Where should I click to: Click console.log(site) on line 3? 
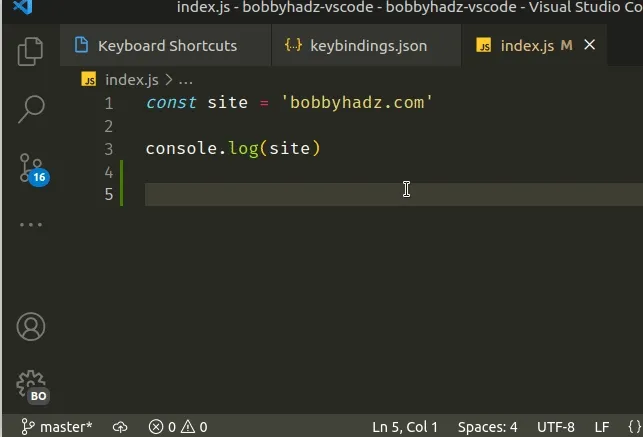[233, 148]
